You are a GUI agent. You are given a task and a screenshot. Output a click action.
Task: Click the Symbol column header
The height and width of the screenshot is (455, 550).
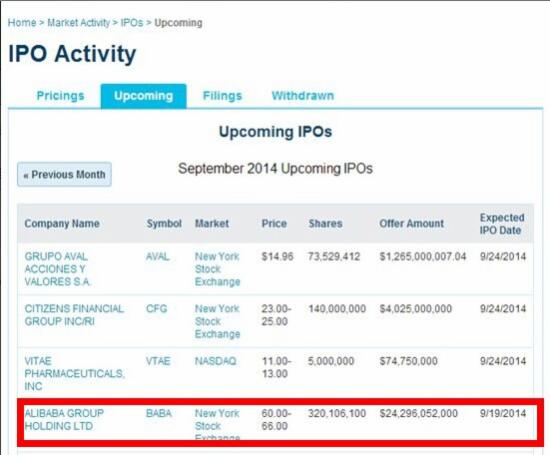(x=164, y=224)
